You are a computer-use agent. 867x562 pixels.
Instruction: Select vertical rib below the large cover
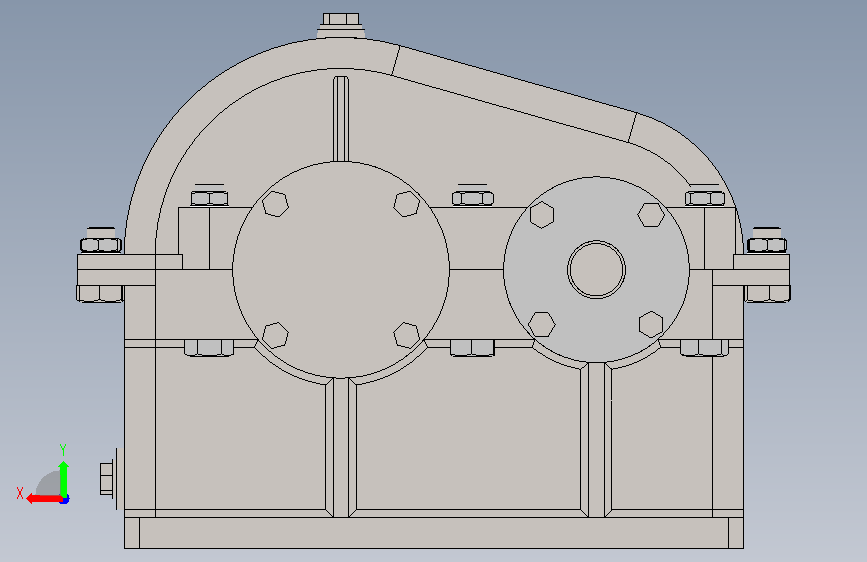(x=341, y=447)
